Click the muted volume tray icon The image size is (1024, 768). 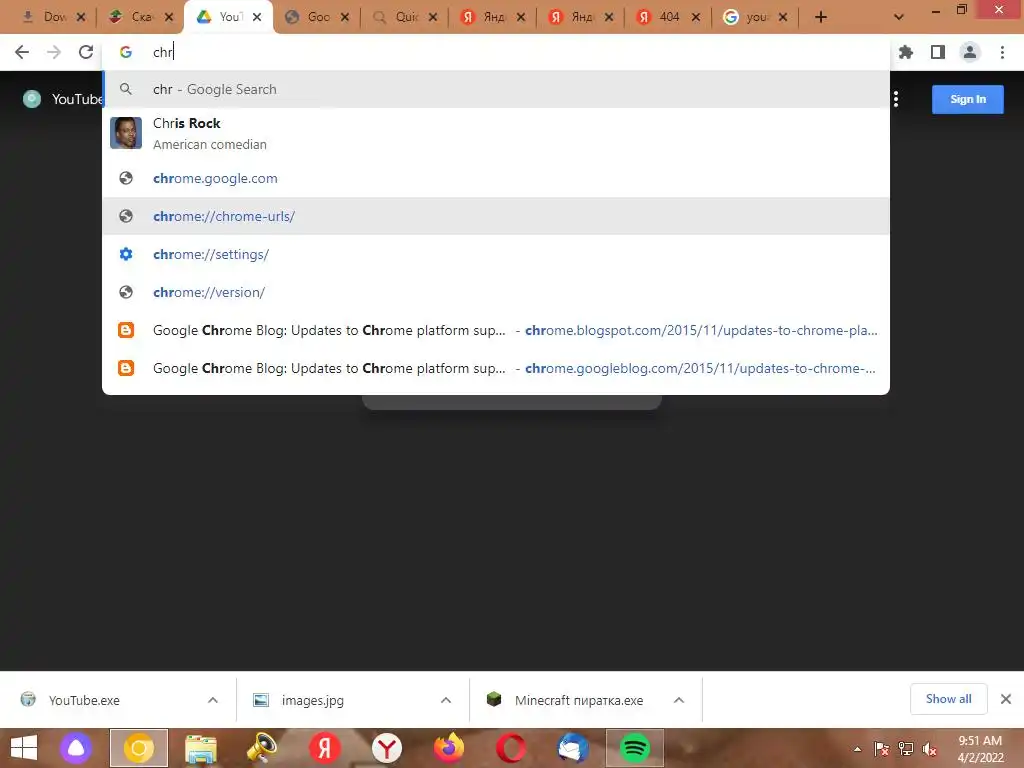pos(930,749)
